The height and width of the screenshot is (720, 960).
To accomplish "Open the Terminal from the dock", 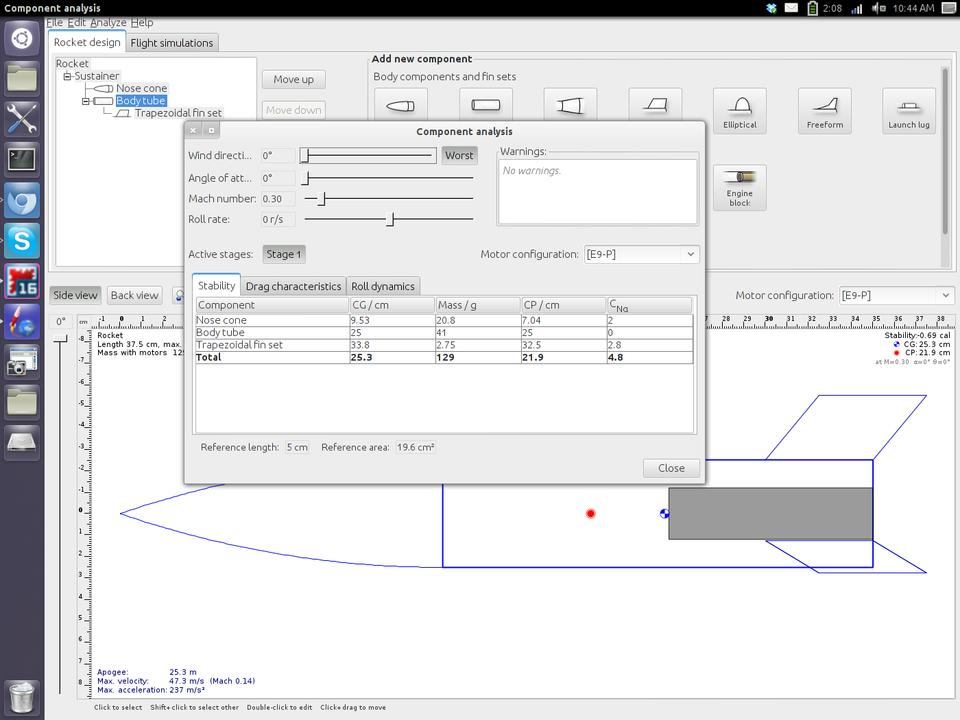I will pos(22,158).
